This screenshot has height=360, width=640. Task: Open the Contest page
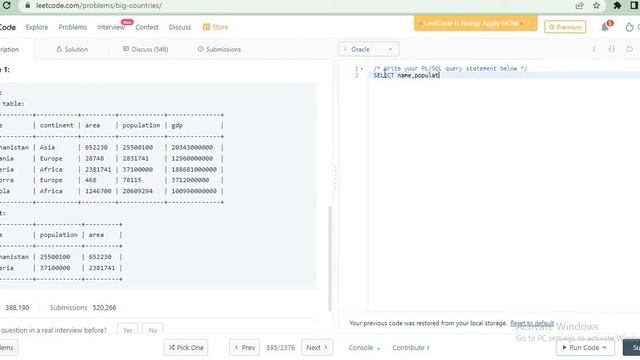[147, 27]
